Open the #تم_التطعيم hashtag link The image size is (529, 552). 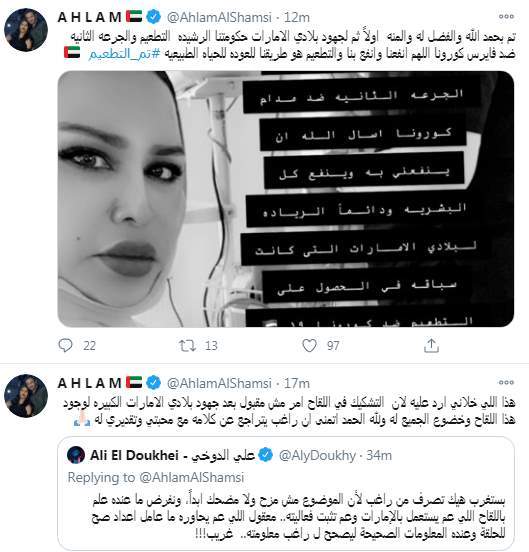[125, 54]
